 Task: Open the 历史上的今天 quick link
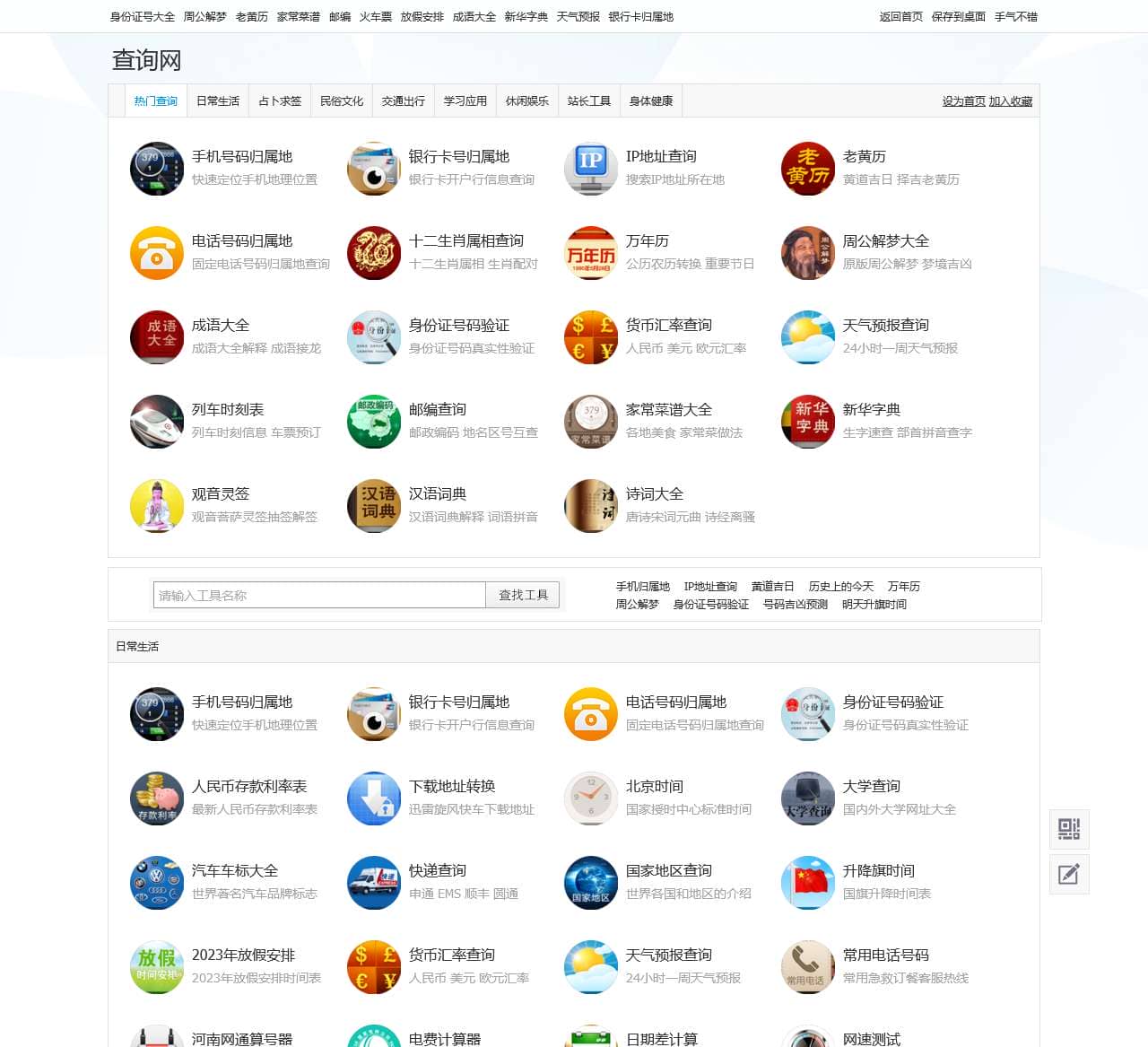click(x=840, y=587)
